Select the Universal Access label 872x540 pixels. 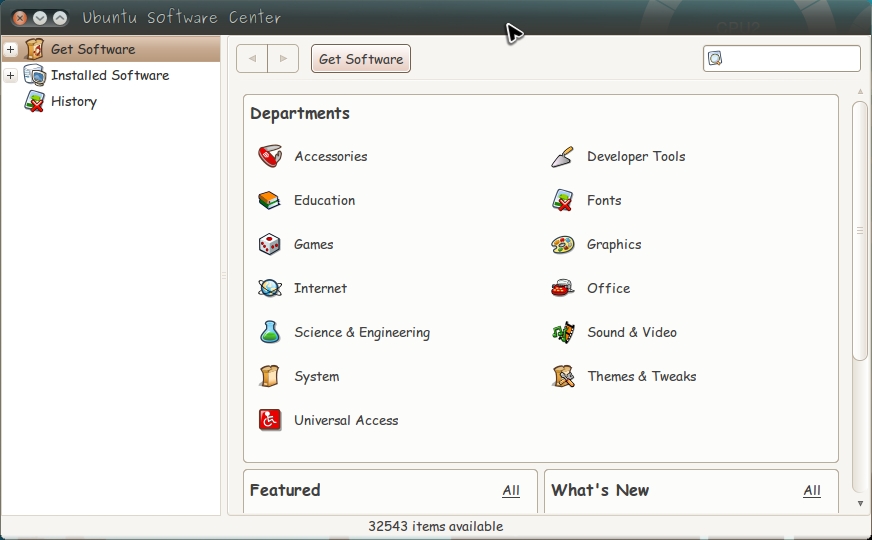click(x=346, y=420)
